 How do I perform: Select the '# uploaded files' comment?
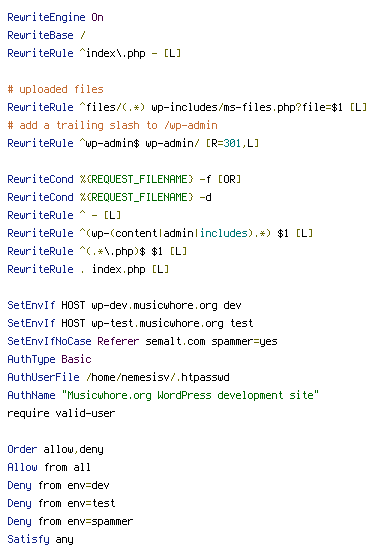55,89
